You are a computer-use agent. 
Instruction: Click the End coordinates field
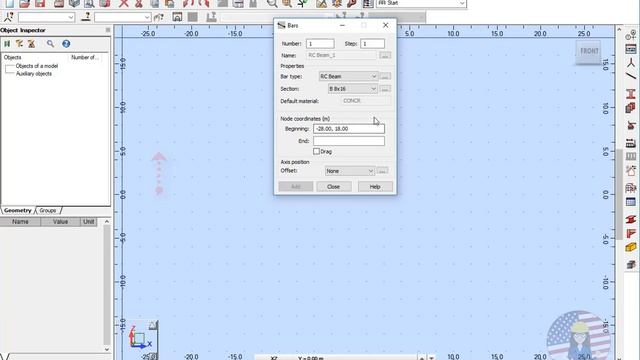[x=349, y=141]
